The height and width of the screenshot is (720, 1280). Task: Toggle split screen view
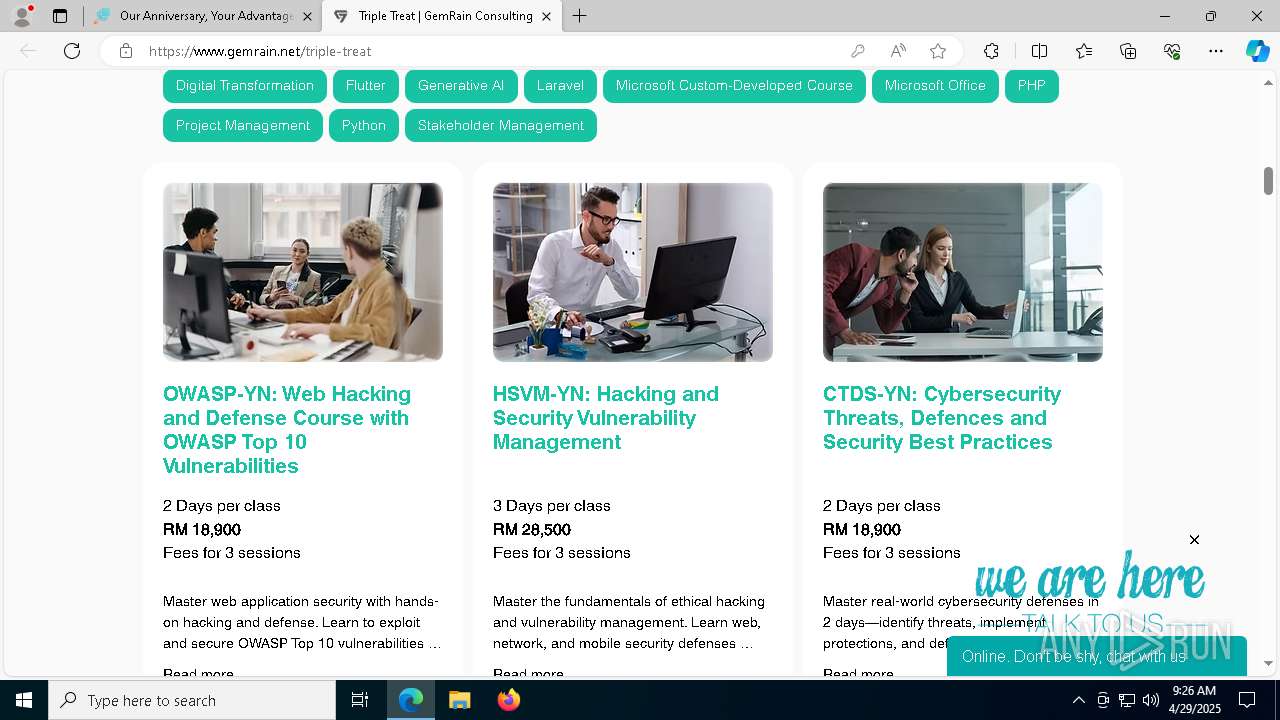click(1039, 51)
